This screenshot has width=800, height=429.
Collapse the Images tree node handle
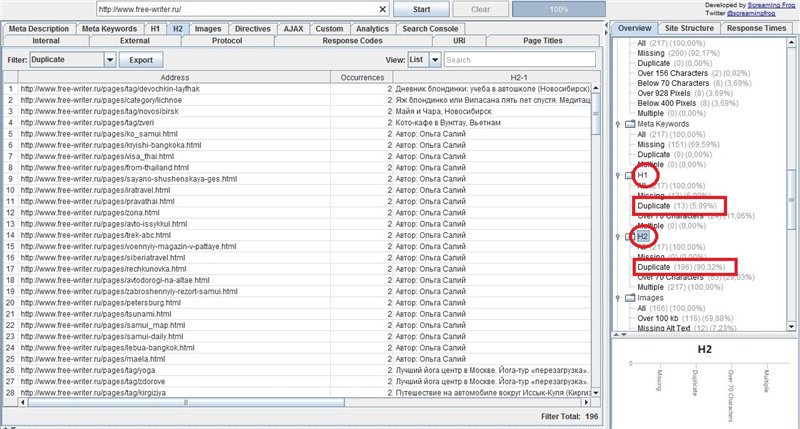click(x=618, y=298)
